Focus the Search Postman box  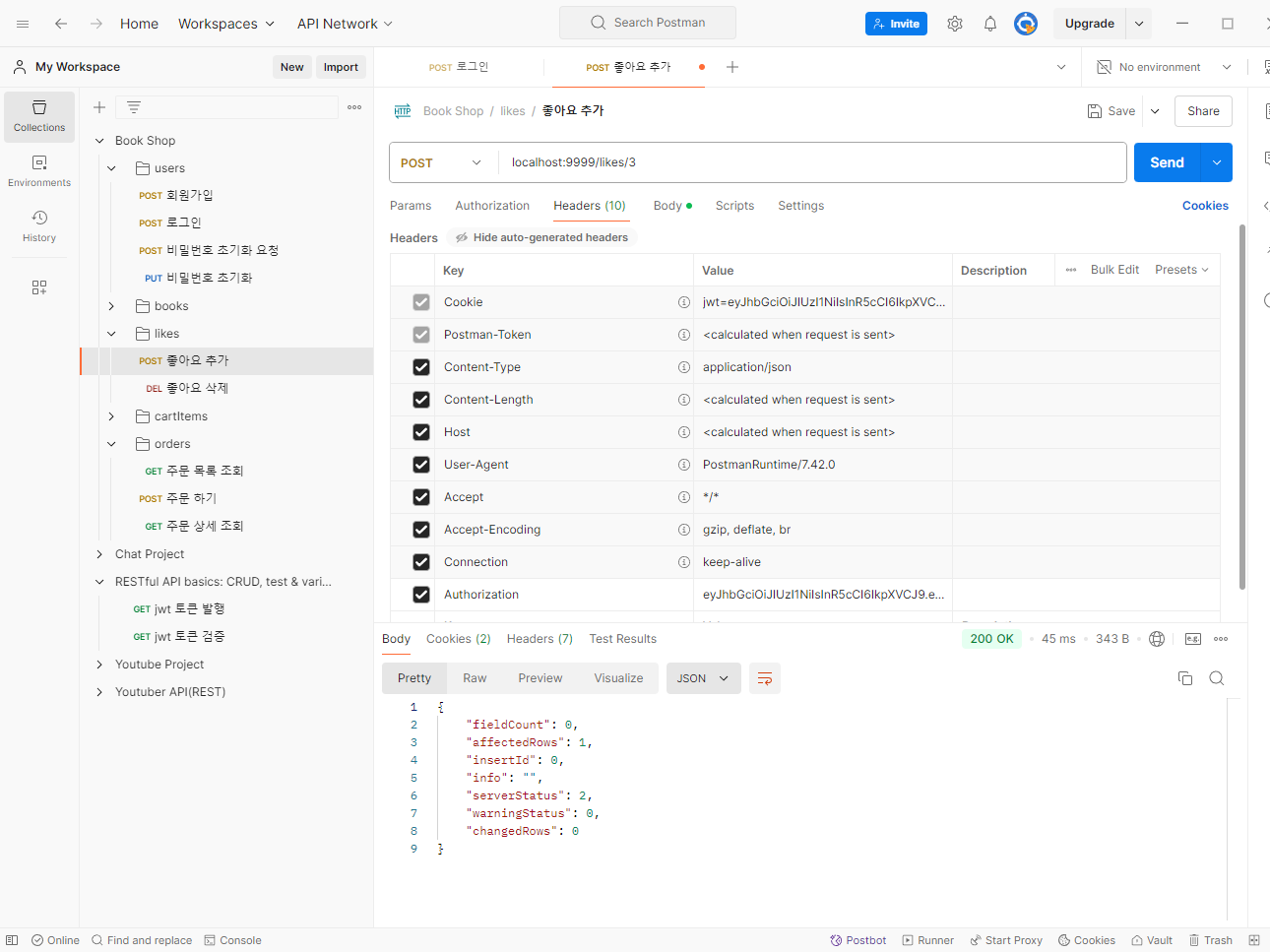click(x=648, y=23)
